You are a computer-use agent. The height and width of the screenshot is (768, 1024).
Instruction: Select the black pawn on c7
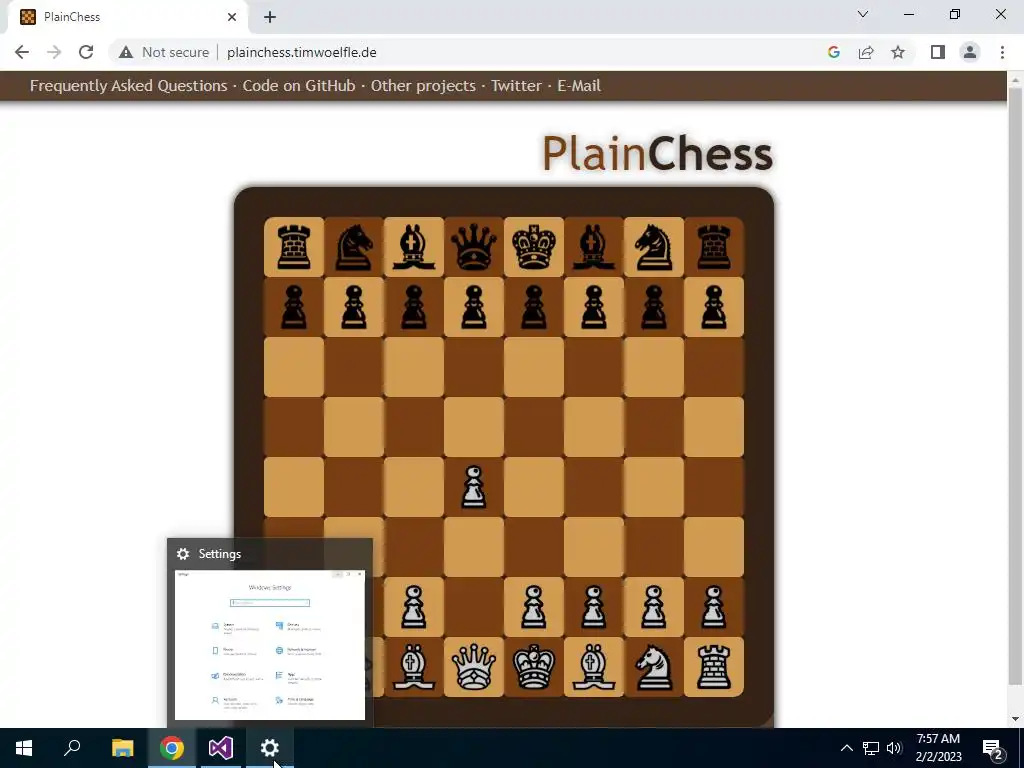[x=414, y=307]
